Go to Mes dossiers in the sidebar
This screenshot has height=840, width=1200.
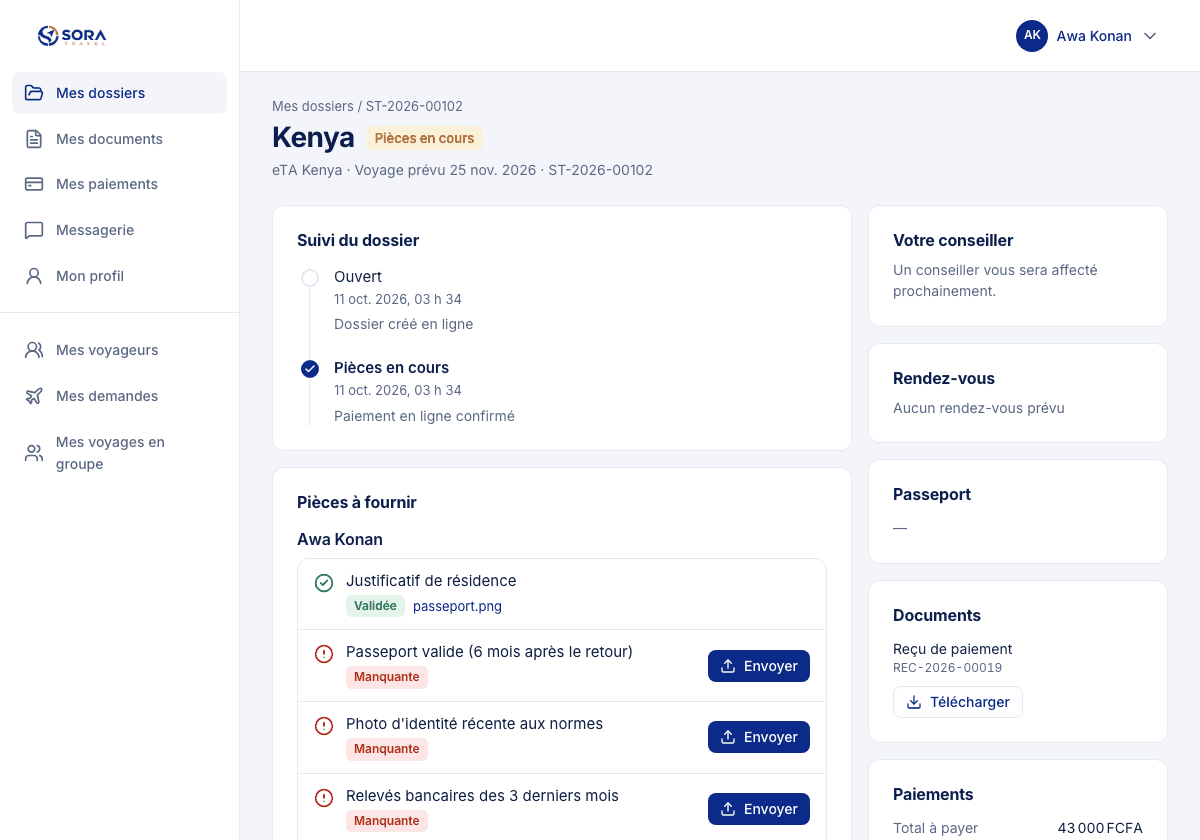click(119, 93)
